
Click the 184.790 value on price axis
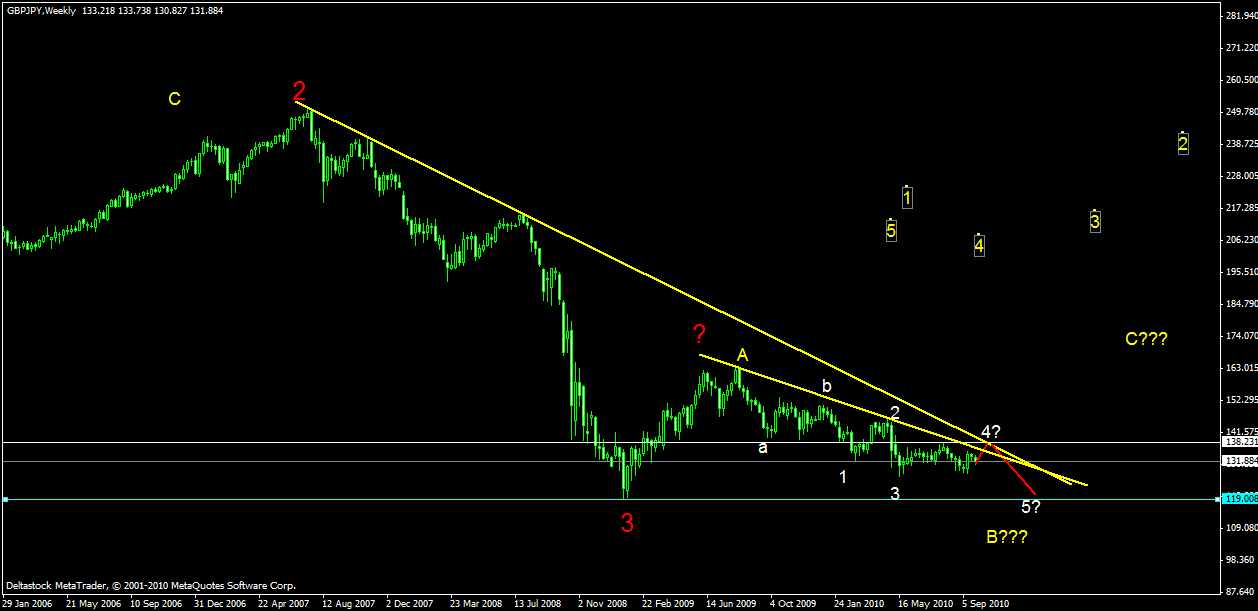[x=1240, y=303]
